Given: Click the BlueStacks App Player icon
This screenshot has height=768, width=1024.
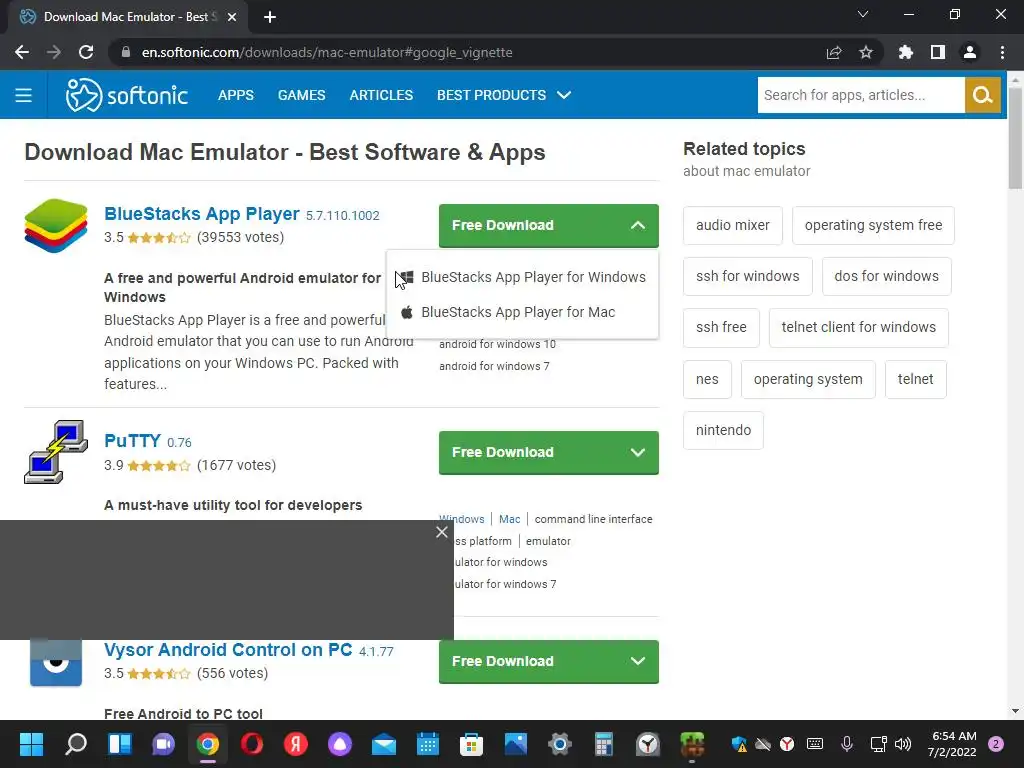Looking at the screenshot, I should (x=56, y=226).
